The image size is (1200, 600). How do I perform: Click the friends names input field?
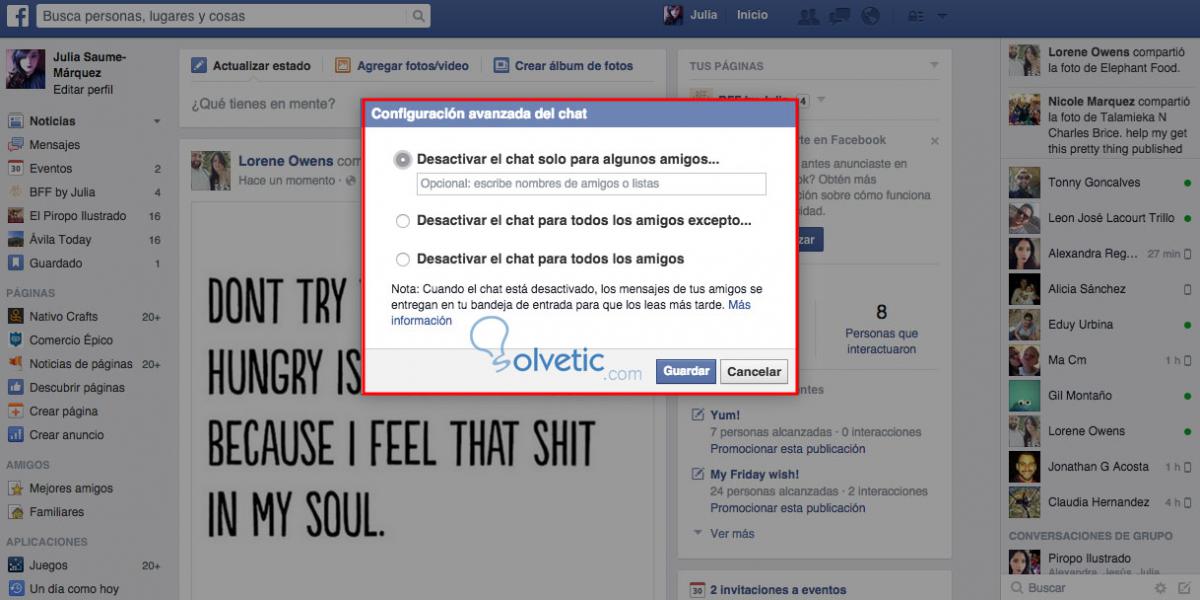pos(591,184)
